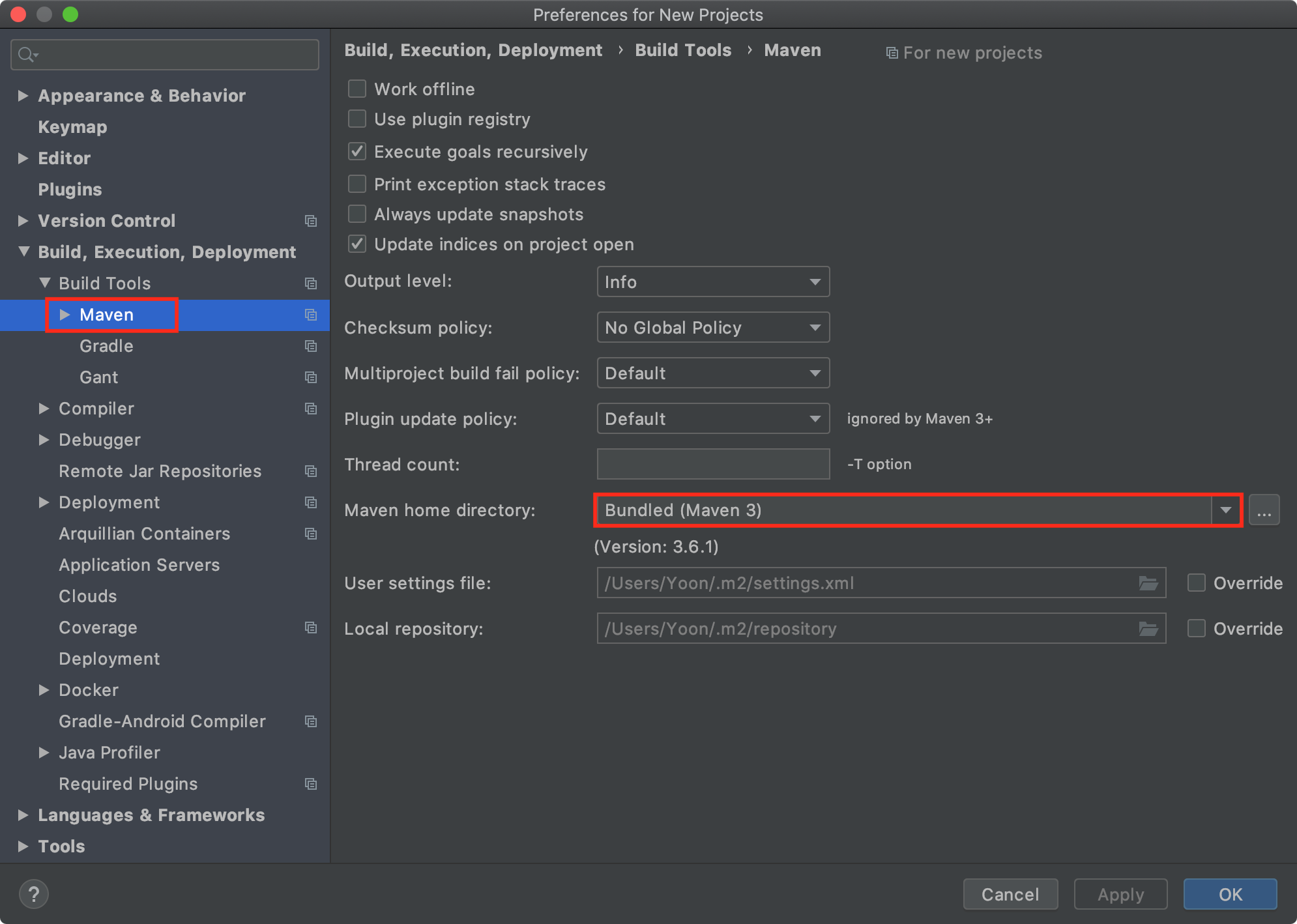This screenshot has width=1297, height=924.
Task: Click the Help icon in the bottom-left corner
Action: click(x=34, y=894)
